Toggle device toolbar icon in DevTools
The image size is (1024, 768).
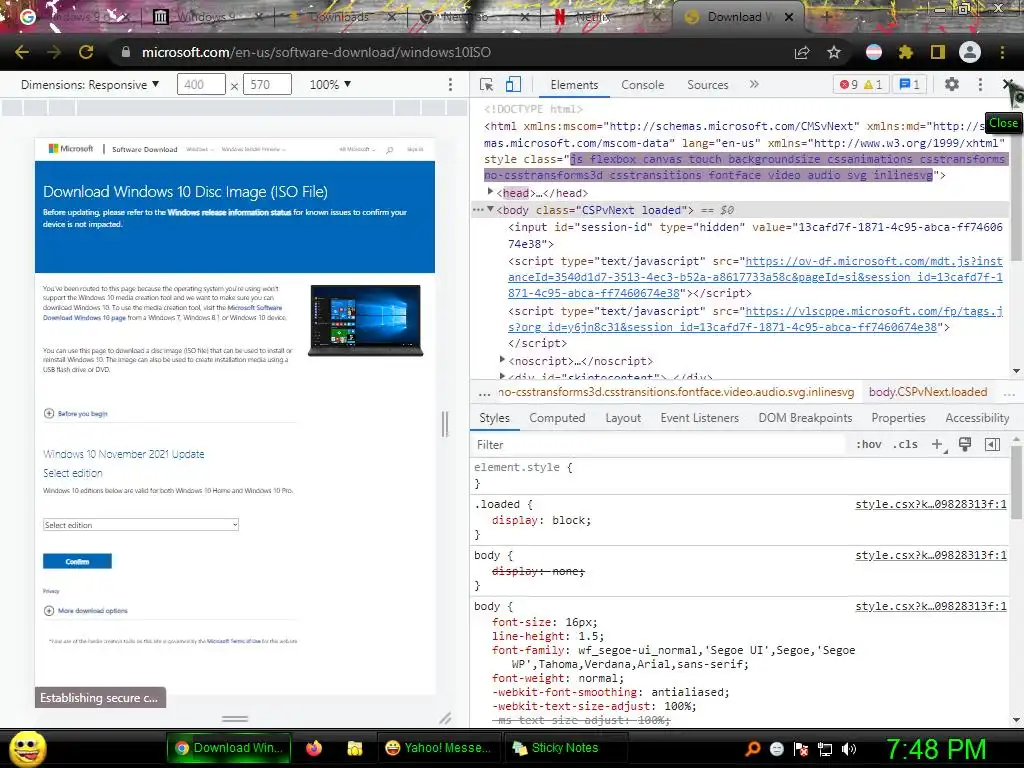[x=513, y=85]
